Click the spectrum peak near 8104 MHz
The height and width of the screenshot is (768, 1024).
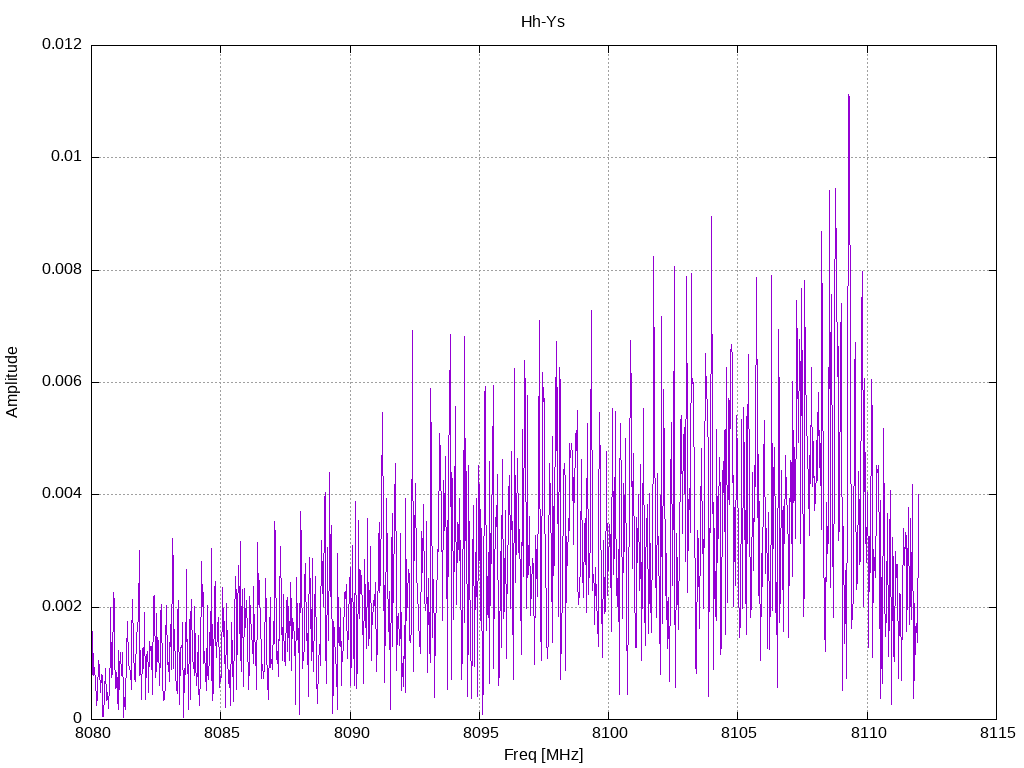pos(711,217)
